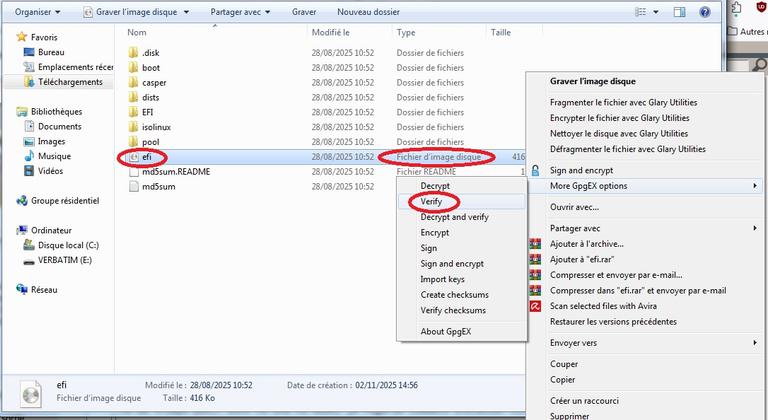Open Disque local (C:) drive icon
The width and height of the screenshot is (768, 420).
[x=29, y=245]
